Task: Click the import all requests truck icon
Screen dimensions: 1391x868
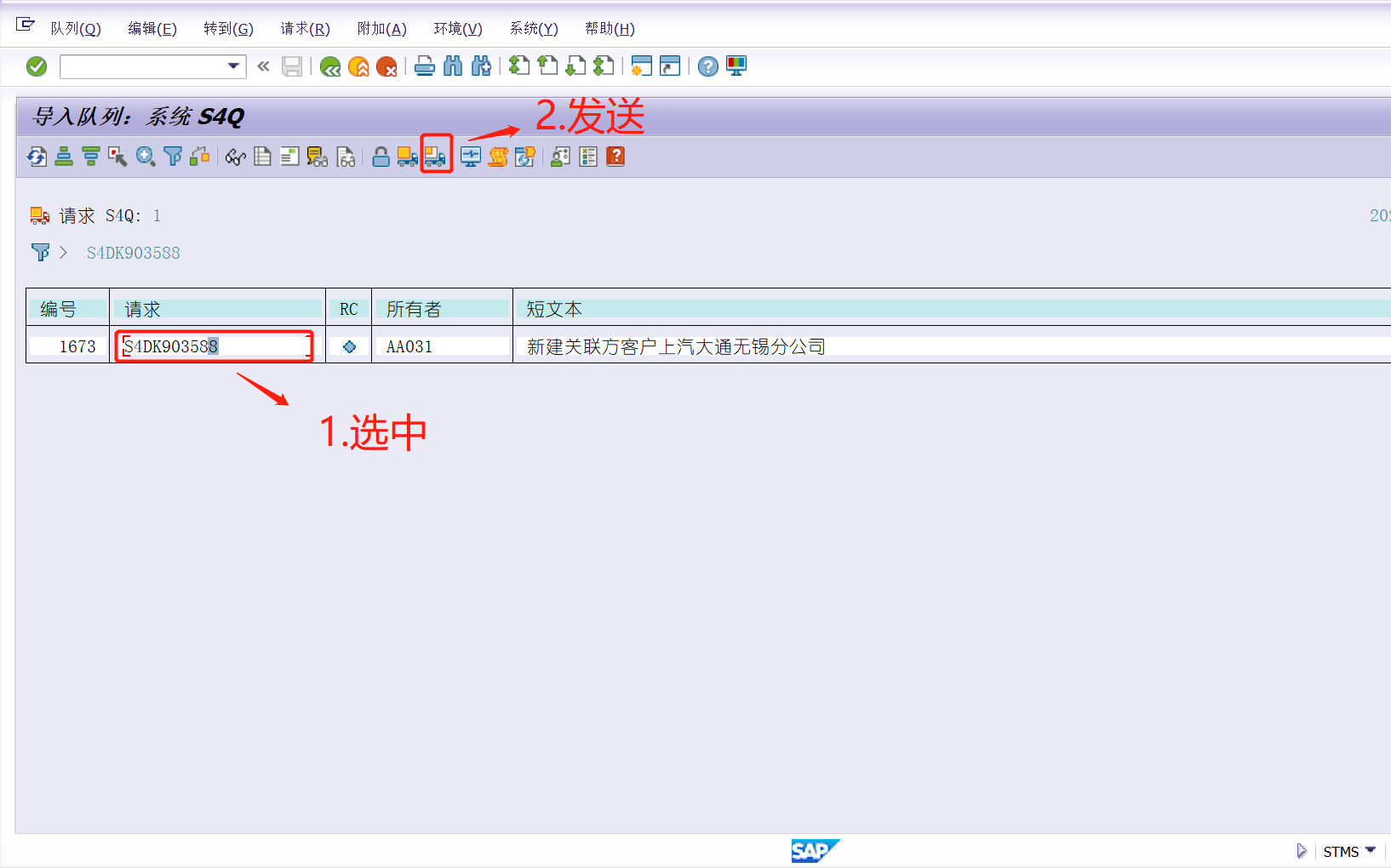Action: click(x=407, y=156)
